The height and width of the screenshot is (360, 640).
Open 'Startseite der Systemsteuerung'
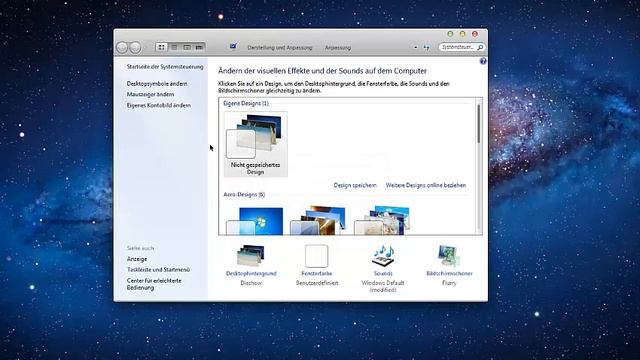pyautogui.click(x=165, y=67)
